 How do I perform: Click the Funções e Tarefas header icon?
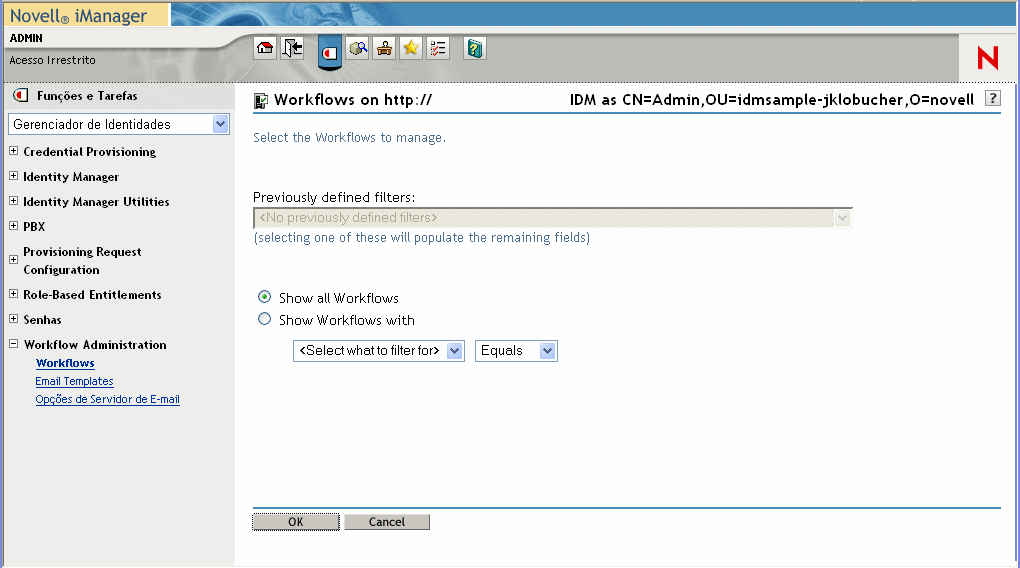pos(21,96)
